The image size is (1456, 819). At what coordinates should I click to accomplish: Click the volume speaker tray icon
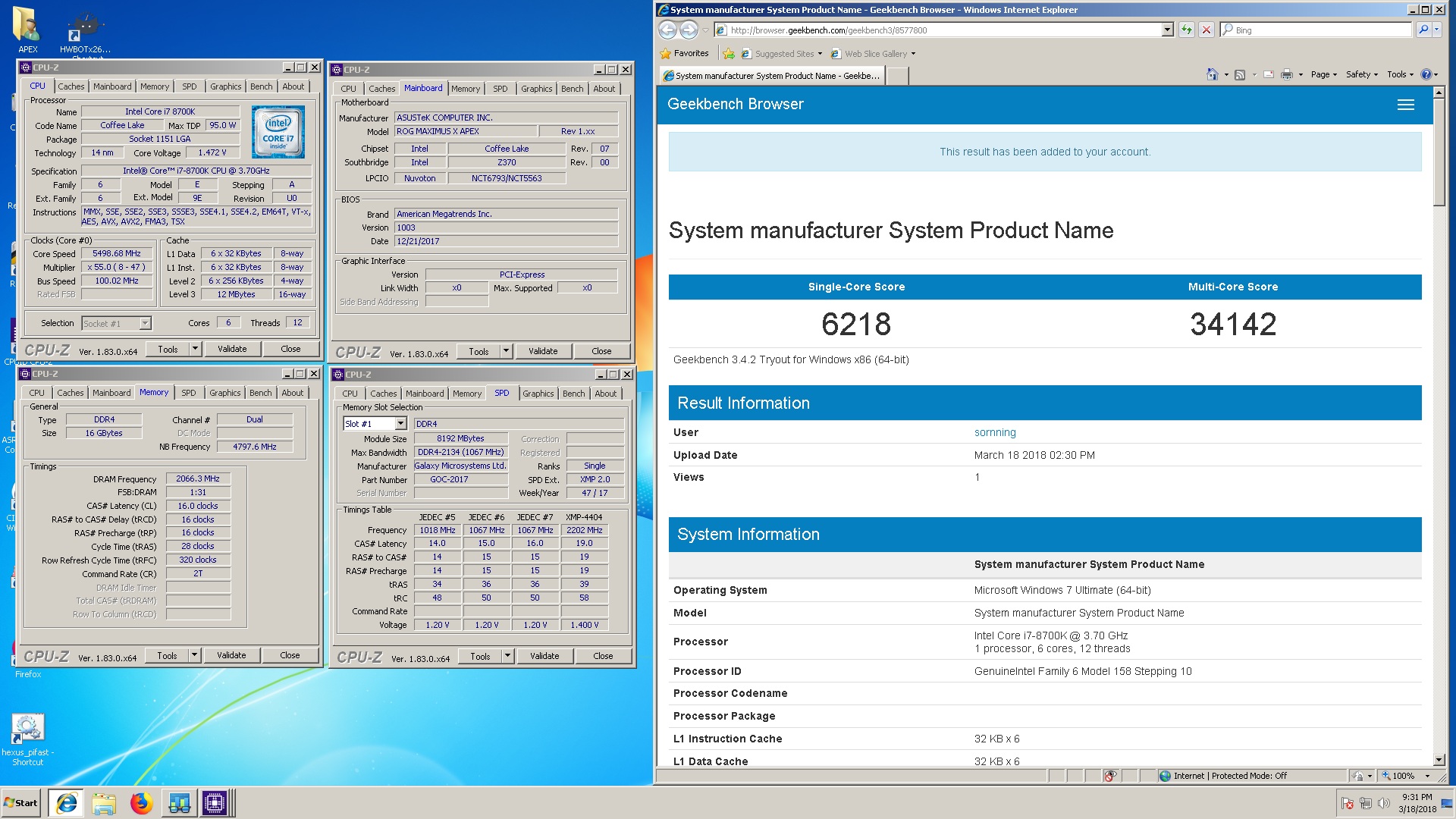point(1384,803)
